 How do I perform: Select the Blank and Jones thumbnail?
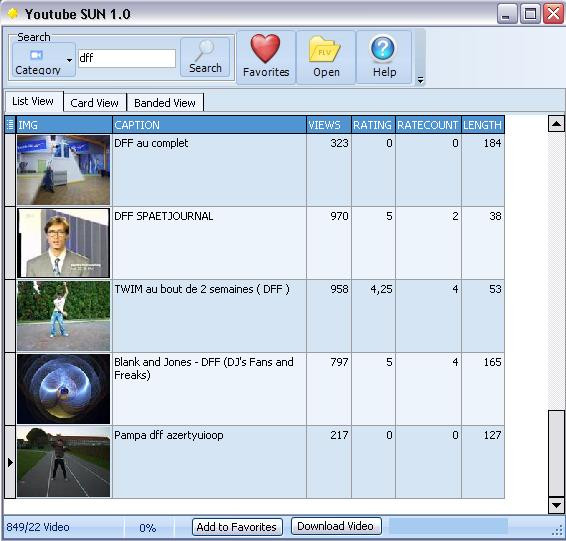[x=64, y=389]
